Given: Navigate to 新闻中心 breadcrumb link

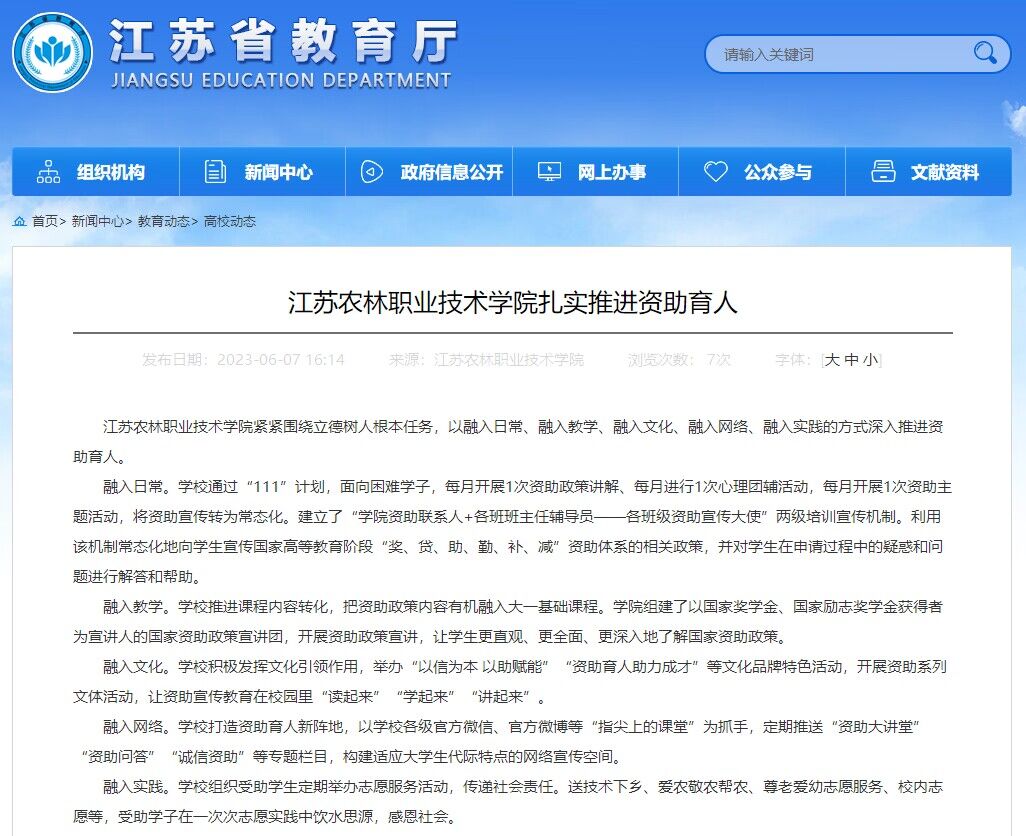Looking at the screenshot, I should tap(98, 221).
